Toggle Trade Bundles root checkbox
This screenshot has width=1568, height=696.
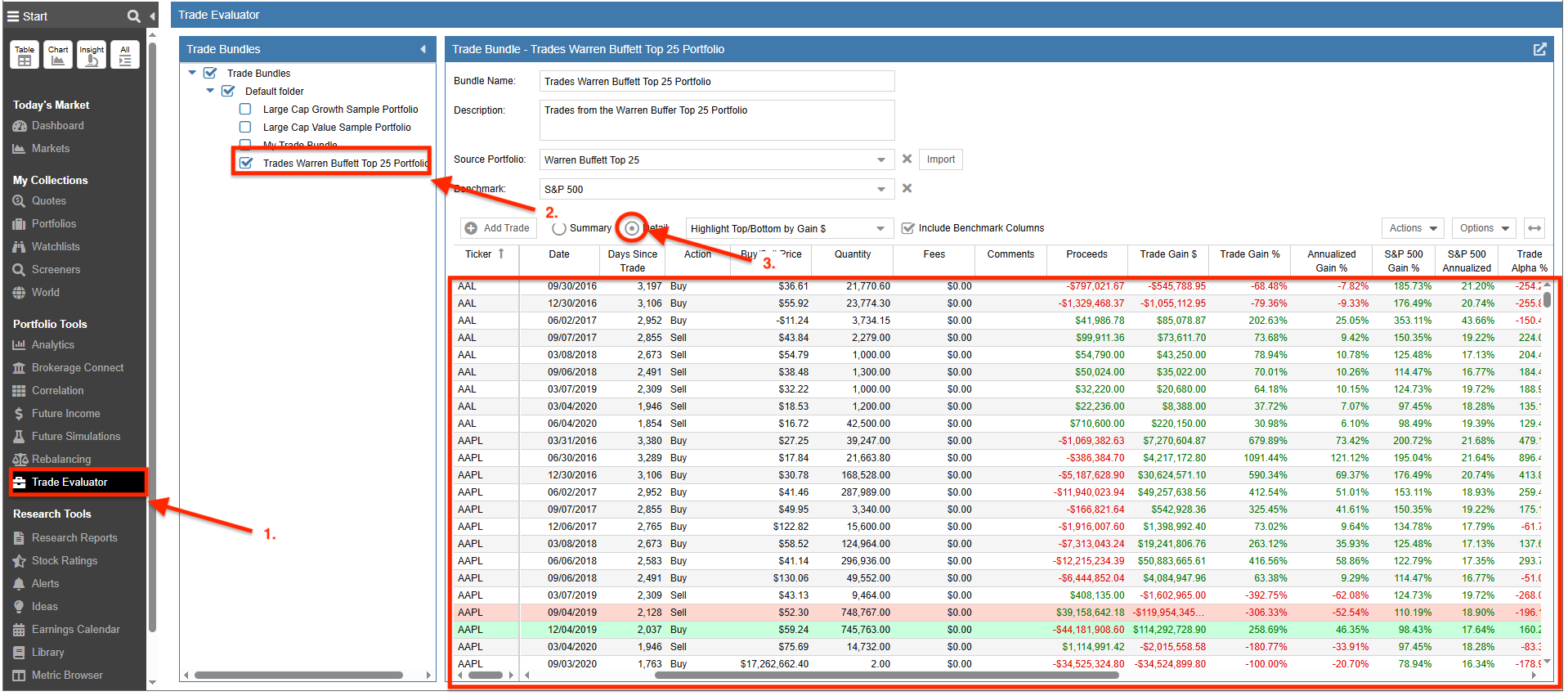coord(210,73)
